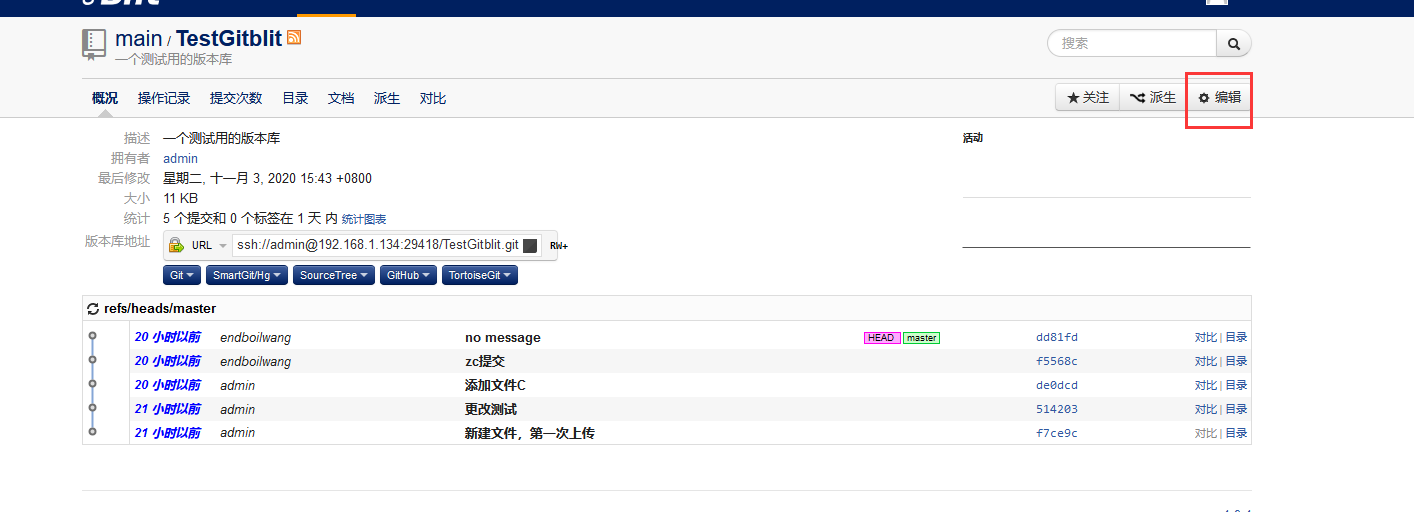Open the 统计图表 metrics link
Viewport: 1414px width, 512px height.
[x=364, y=219]
